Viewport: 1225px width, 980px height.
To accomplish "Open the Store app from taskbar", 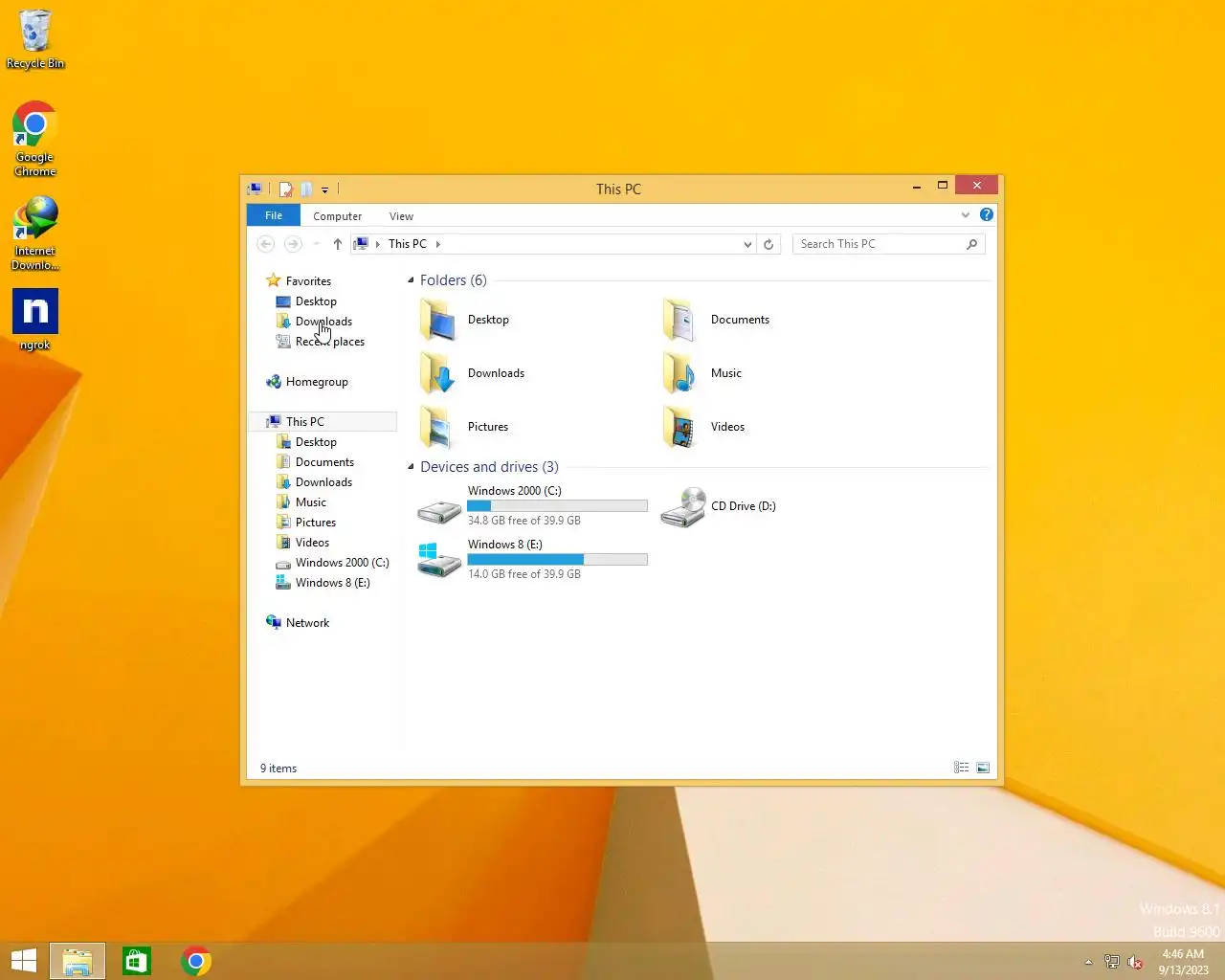I will point(137,961).
